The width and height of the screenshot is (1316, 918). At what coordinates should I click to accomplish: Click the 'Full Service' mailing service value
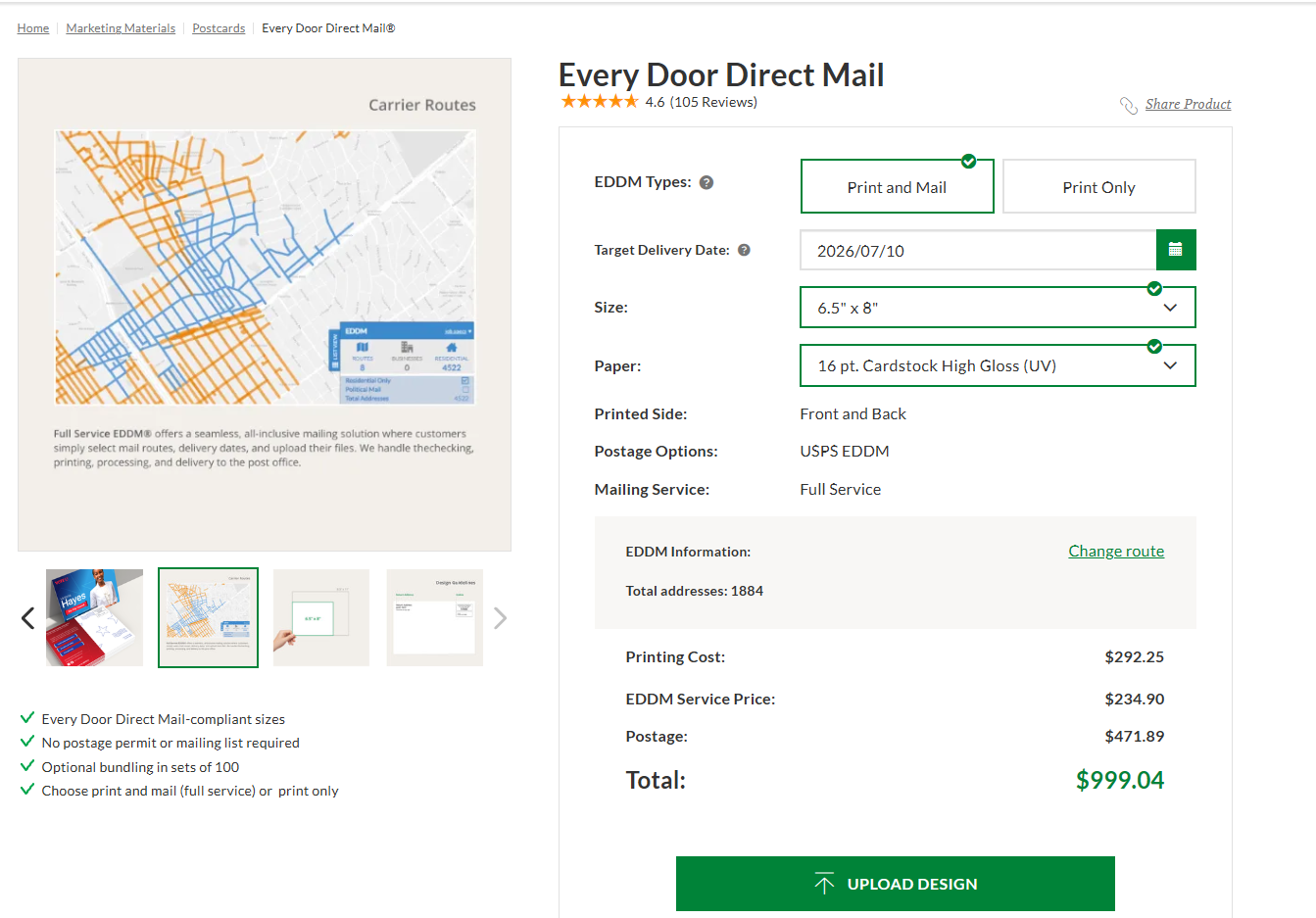pyautogui.click(x=841, y=489)
